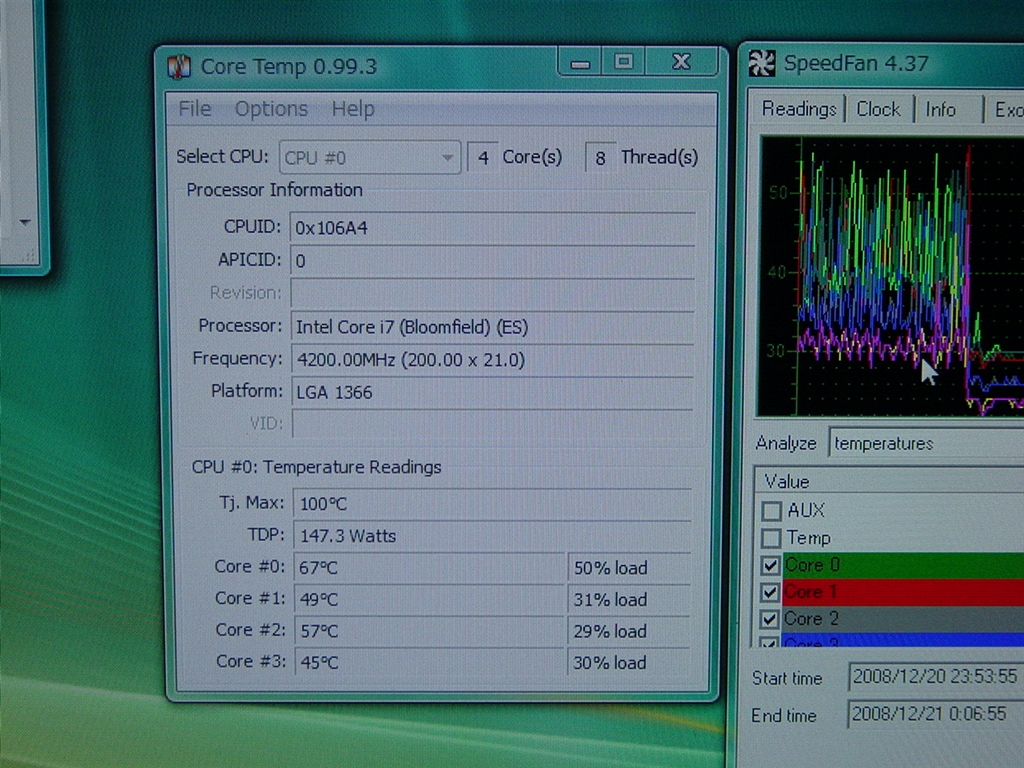
Task: Click the Start time field in SpeedFan
Action: pyautogui.click(x=936, y=677)
